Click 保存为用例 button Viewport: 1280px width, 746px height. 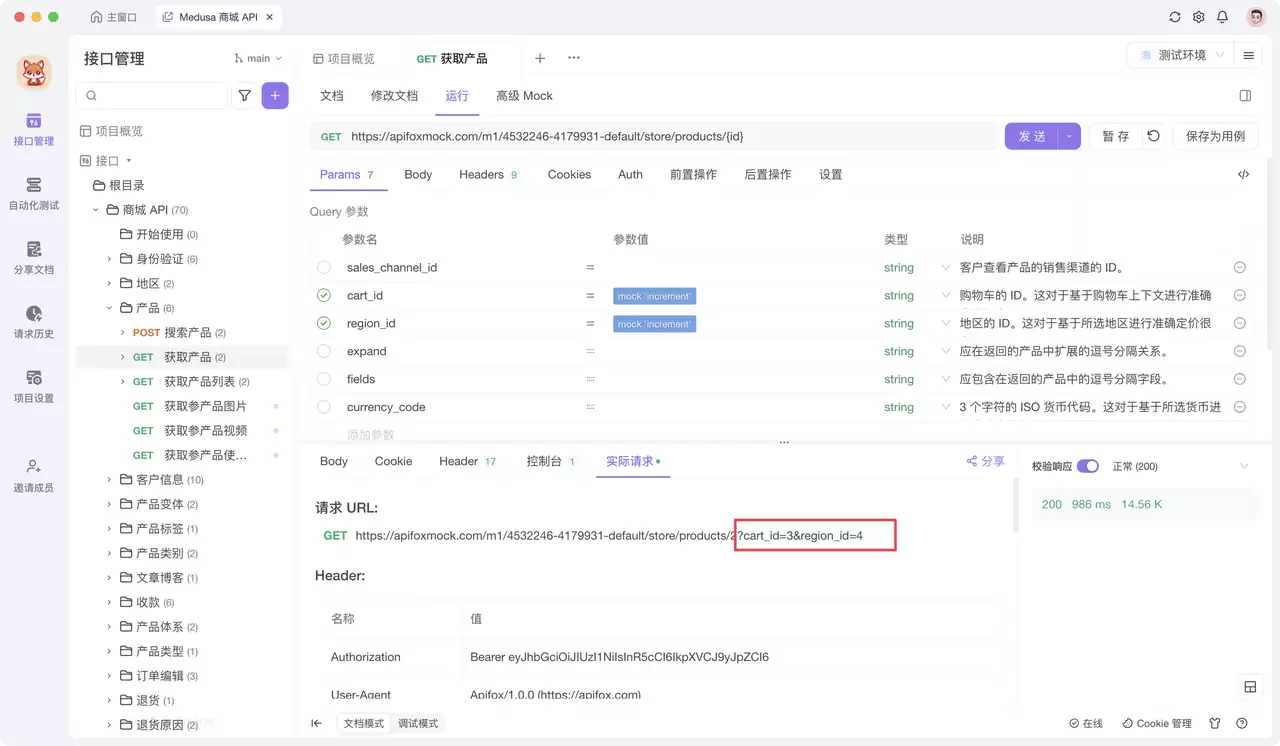[x=1215, y=136]
